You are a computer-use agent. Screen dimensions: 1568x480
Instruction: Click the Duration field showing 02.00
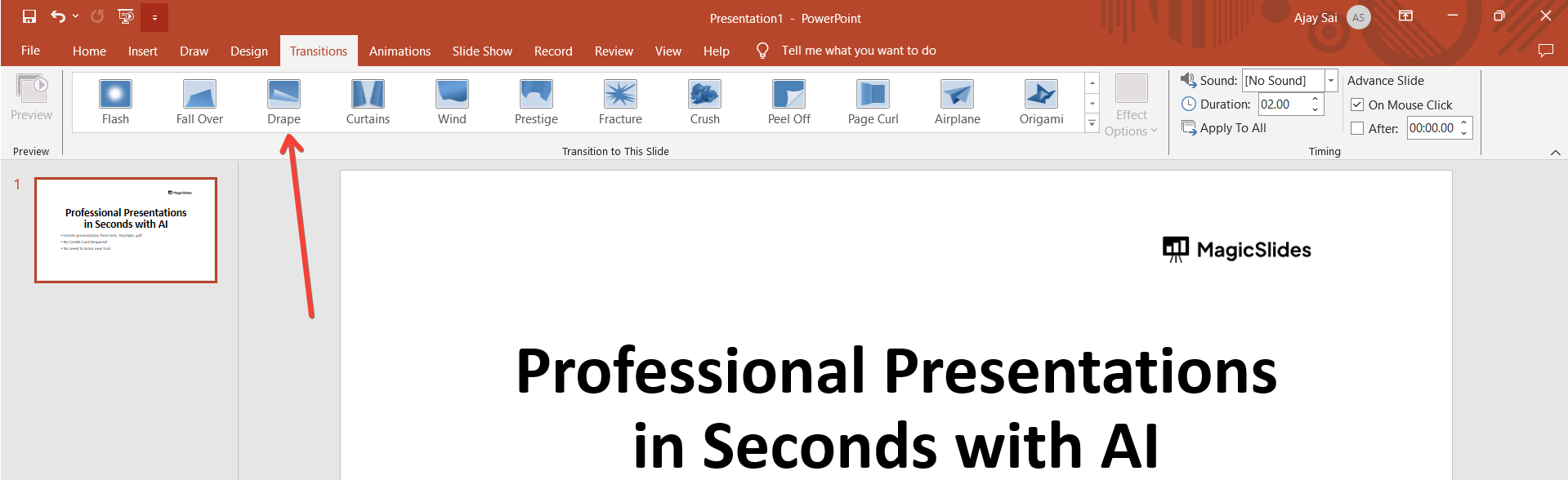pyautogui.click(x=1283, y=104)
